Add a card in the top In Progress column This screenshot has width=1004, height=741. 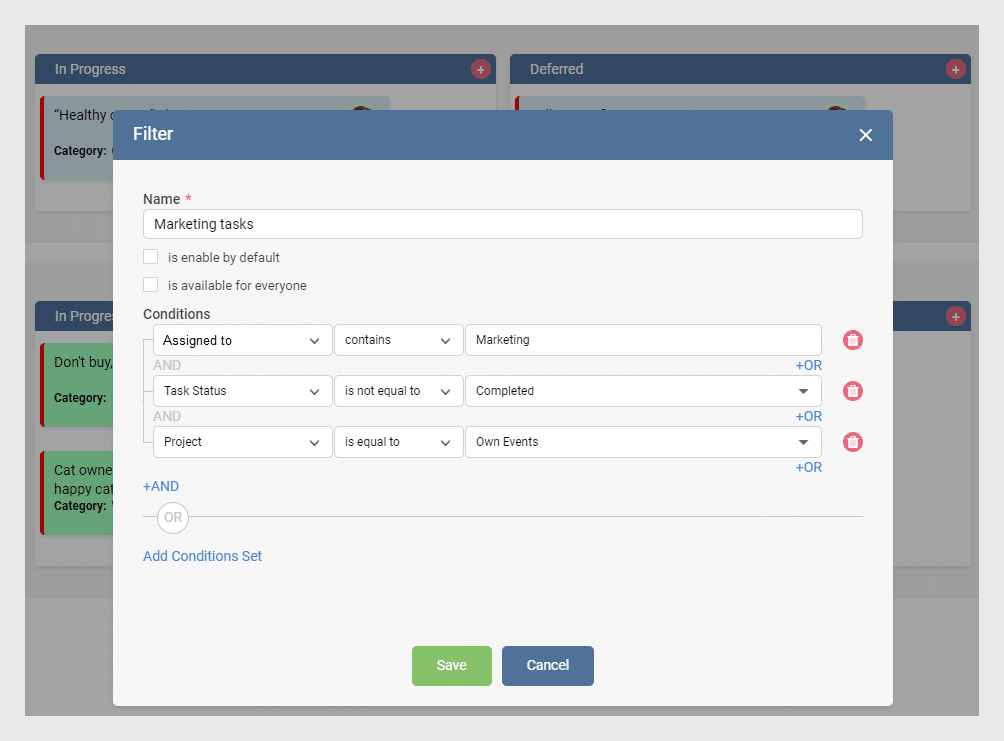[x=480, y=69]
